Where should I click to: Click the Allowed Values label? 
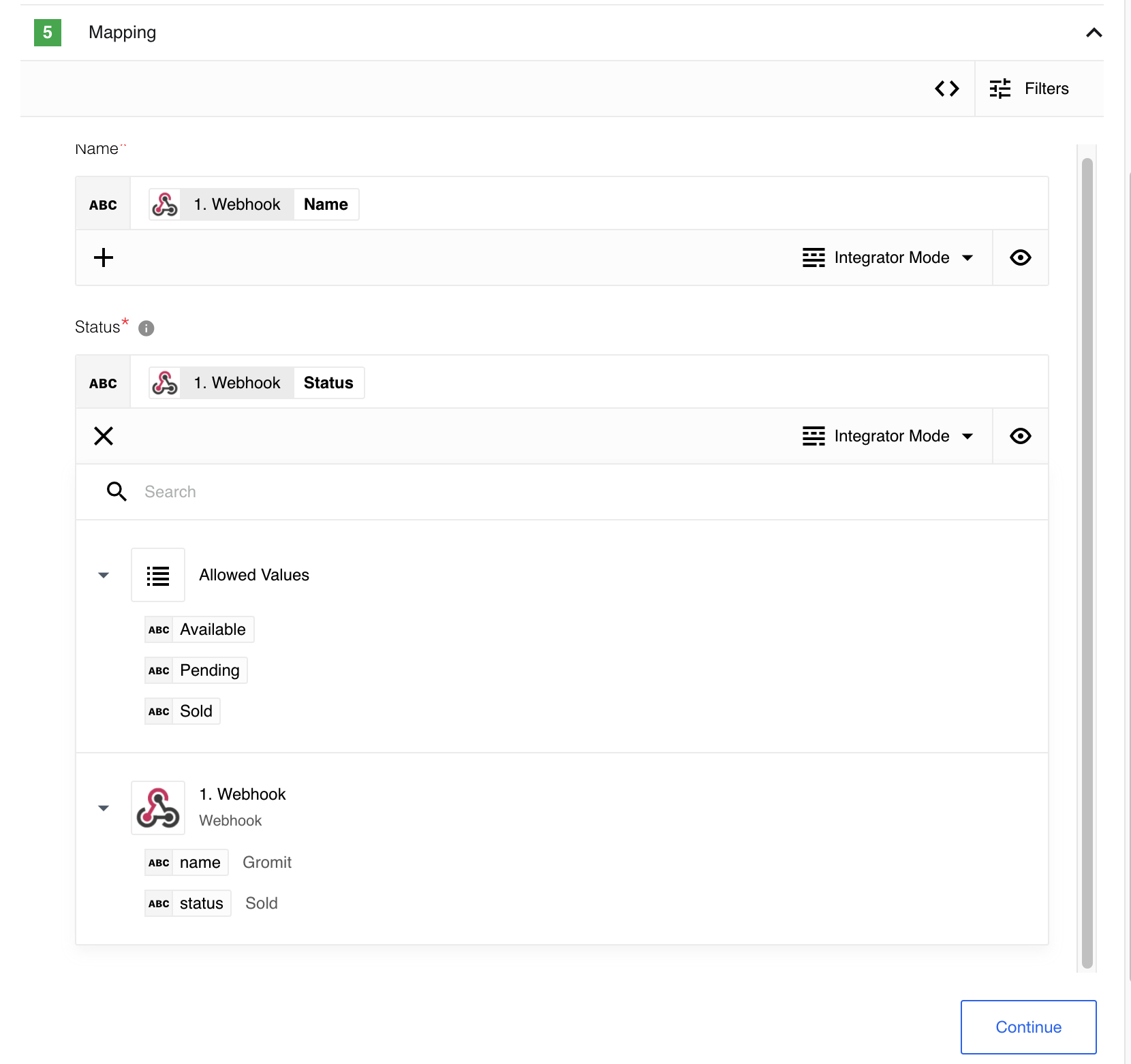(254, 575)
